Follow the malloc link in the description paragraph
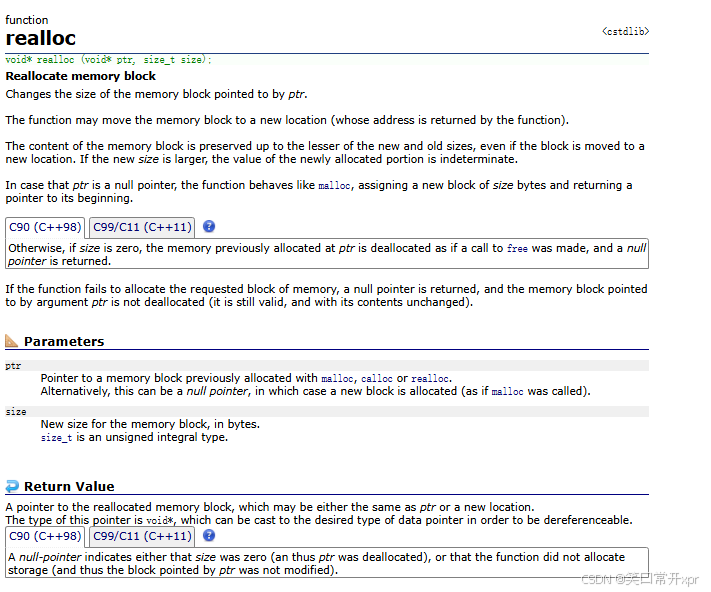The height and width of the screenshot is (592, 711). point(335,186)
